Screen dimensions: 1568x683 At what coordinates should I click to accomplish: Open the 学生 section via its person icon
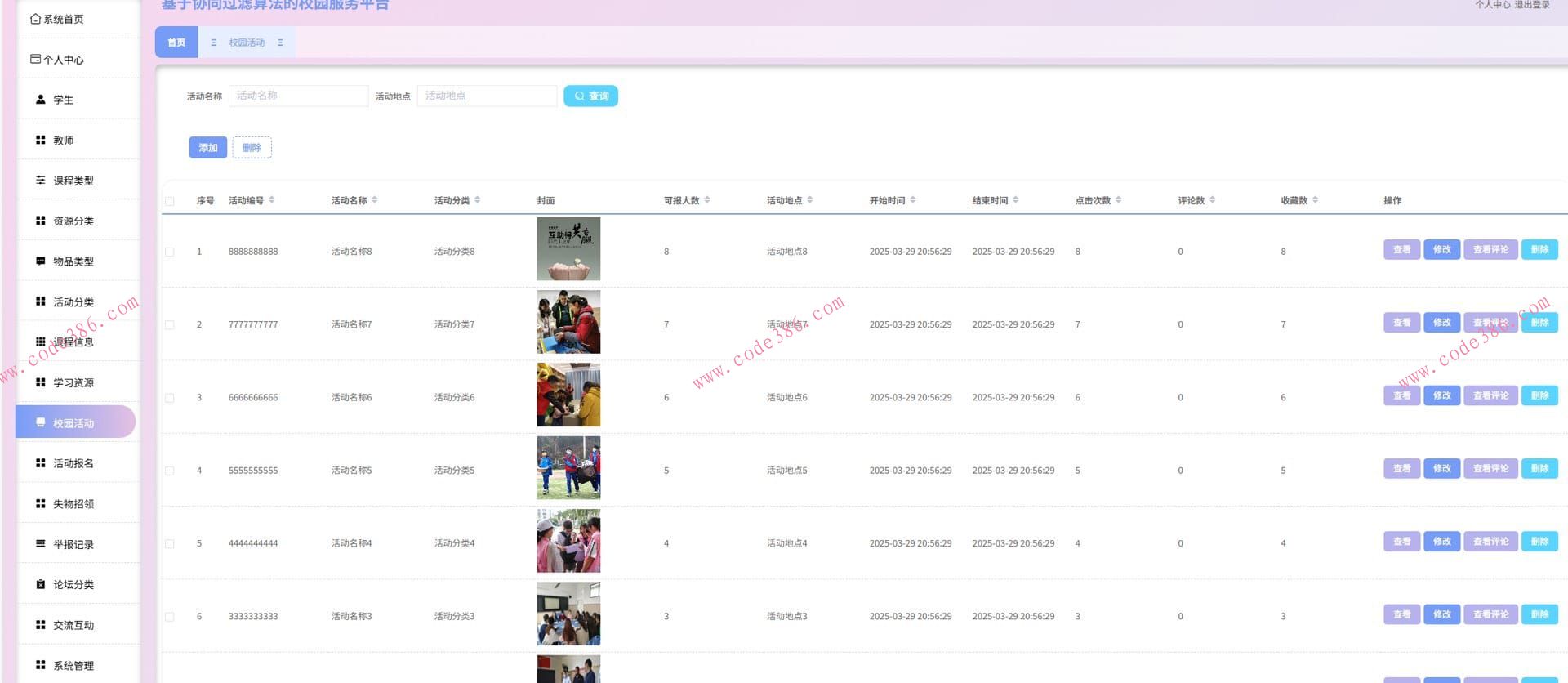40,100
